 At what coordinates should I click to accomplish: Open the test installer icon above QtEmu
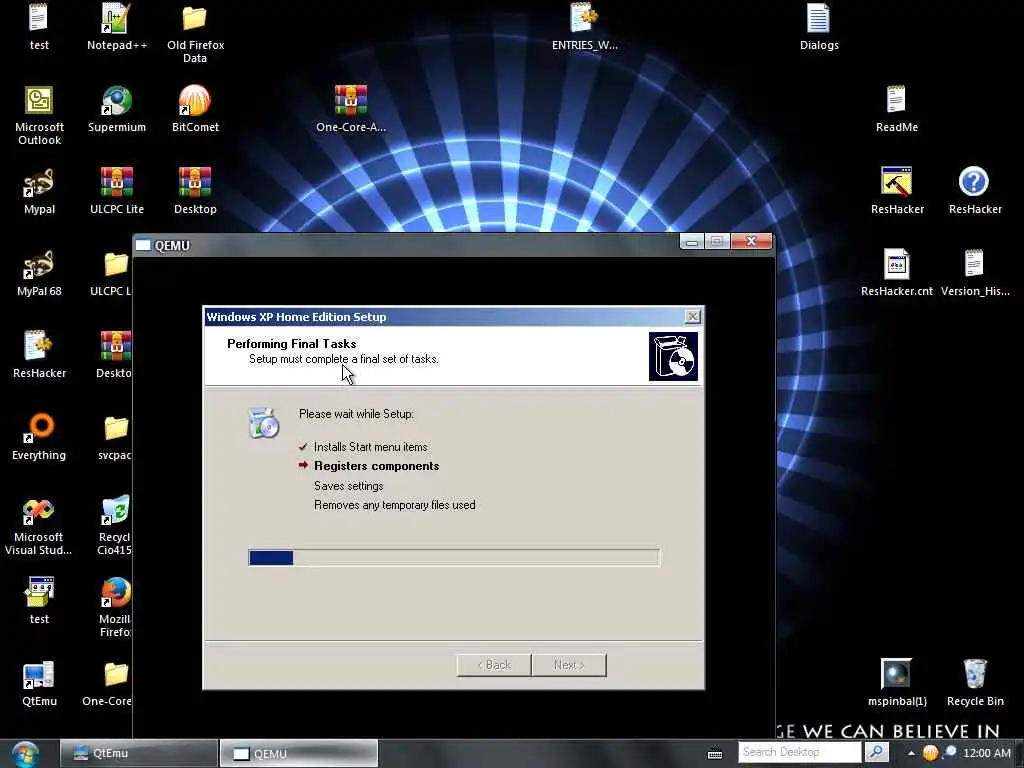click(39, 601)
